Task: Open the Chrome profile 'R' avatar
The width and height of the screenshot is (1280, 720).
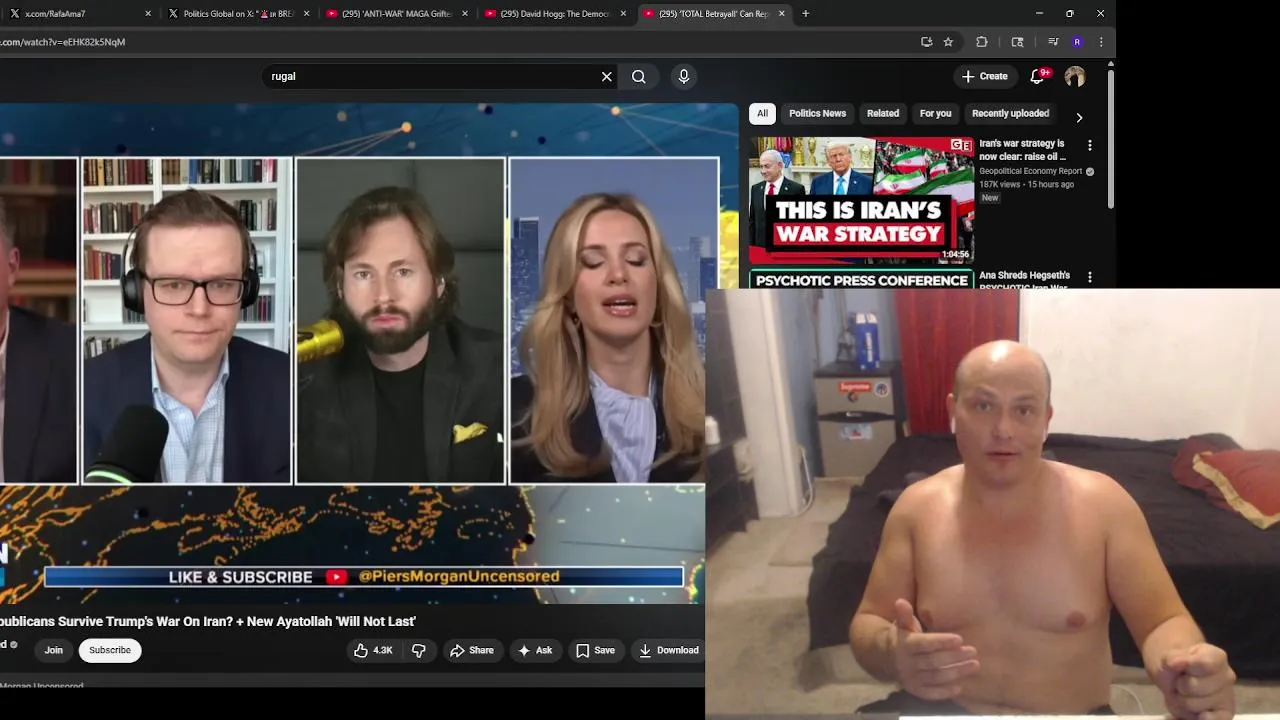Action: pyautogui.click(x=1077, y=42)
